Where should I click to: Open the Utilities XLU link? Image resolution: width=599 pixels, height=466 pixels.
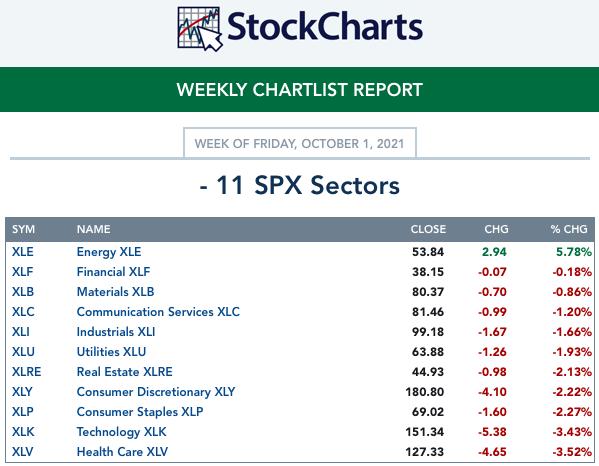111,352
